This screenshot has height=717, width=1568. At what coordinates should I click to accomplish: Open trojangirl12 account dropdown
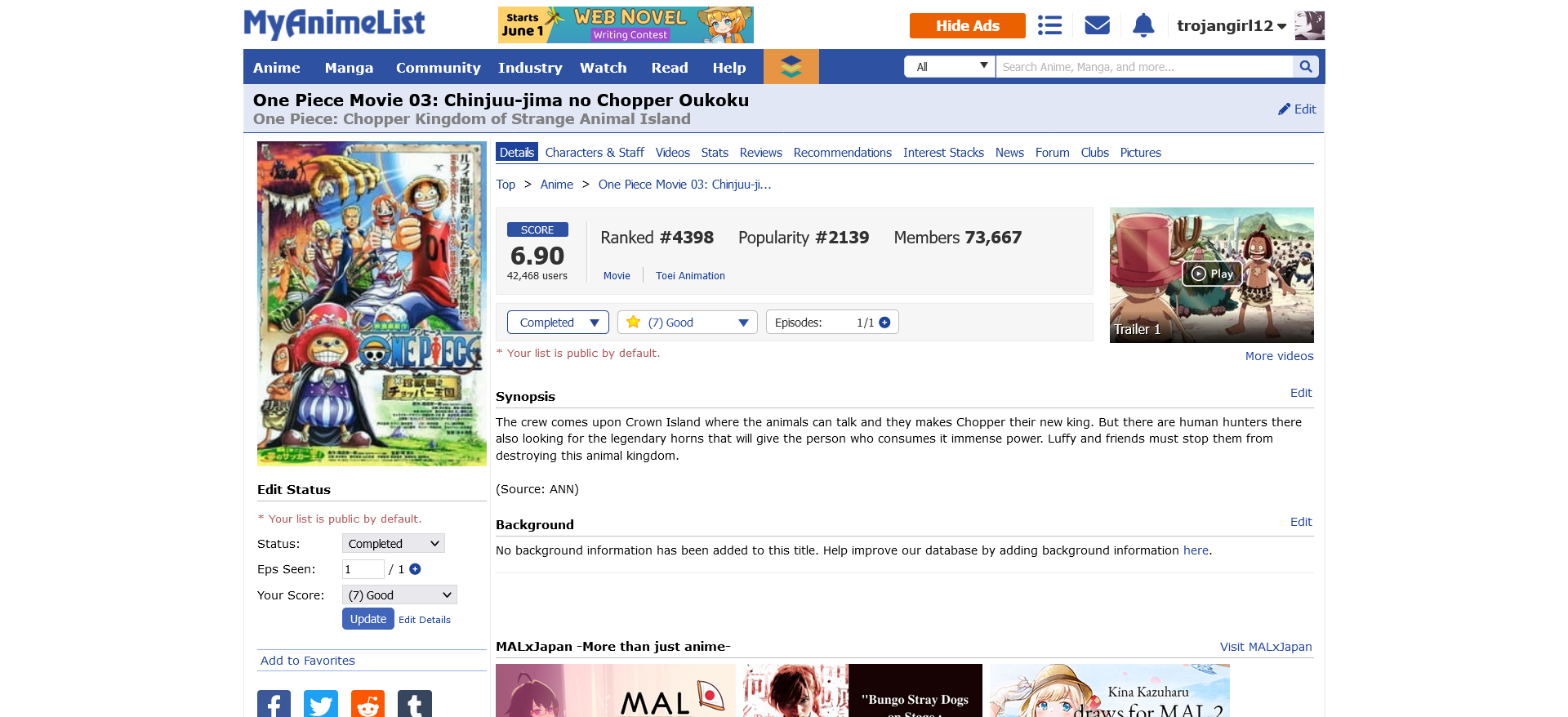point(1231,26)
